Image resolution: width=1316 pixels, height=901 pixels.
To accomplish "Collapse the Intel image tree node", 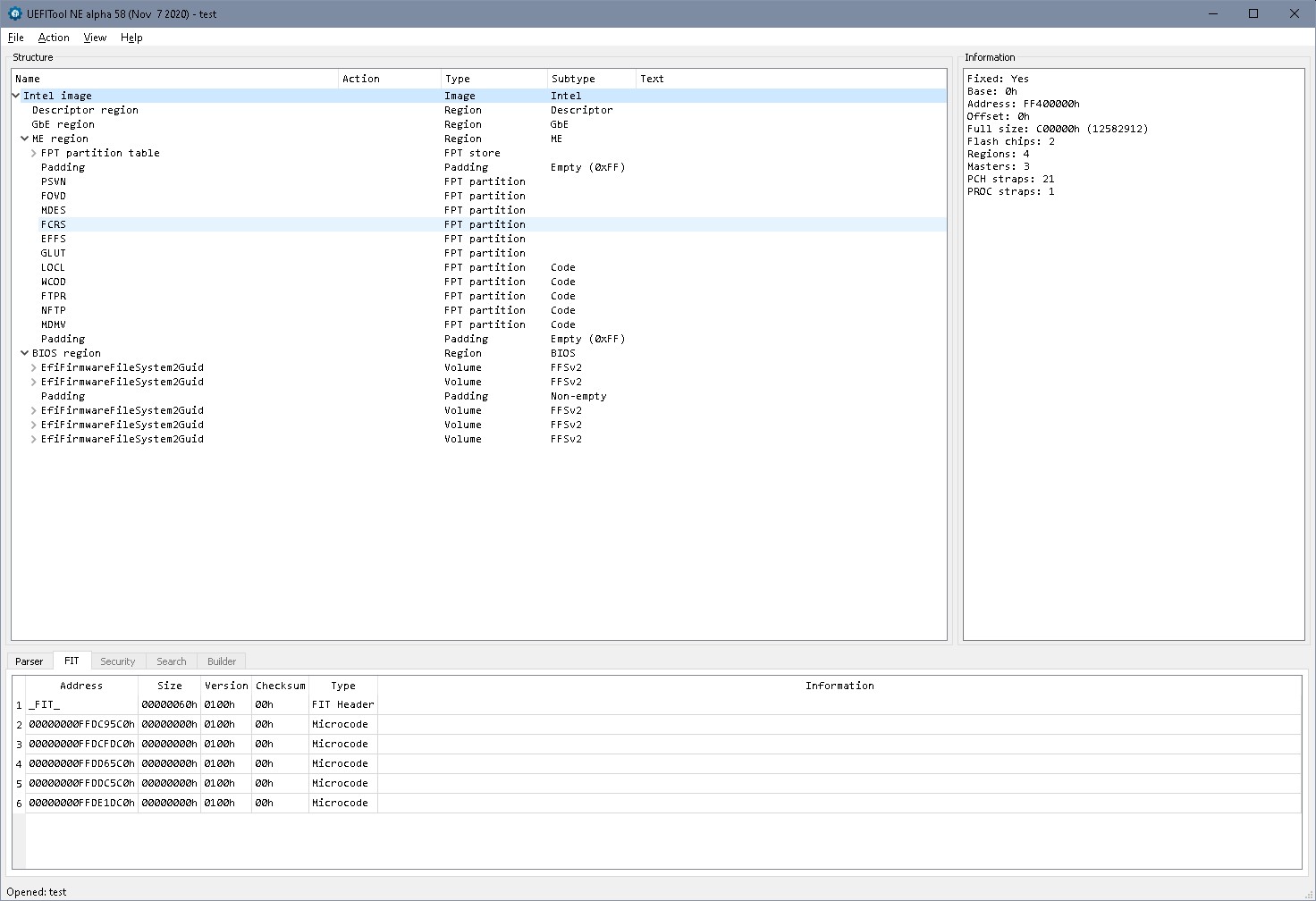I will coord(16,96).
